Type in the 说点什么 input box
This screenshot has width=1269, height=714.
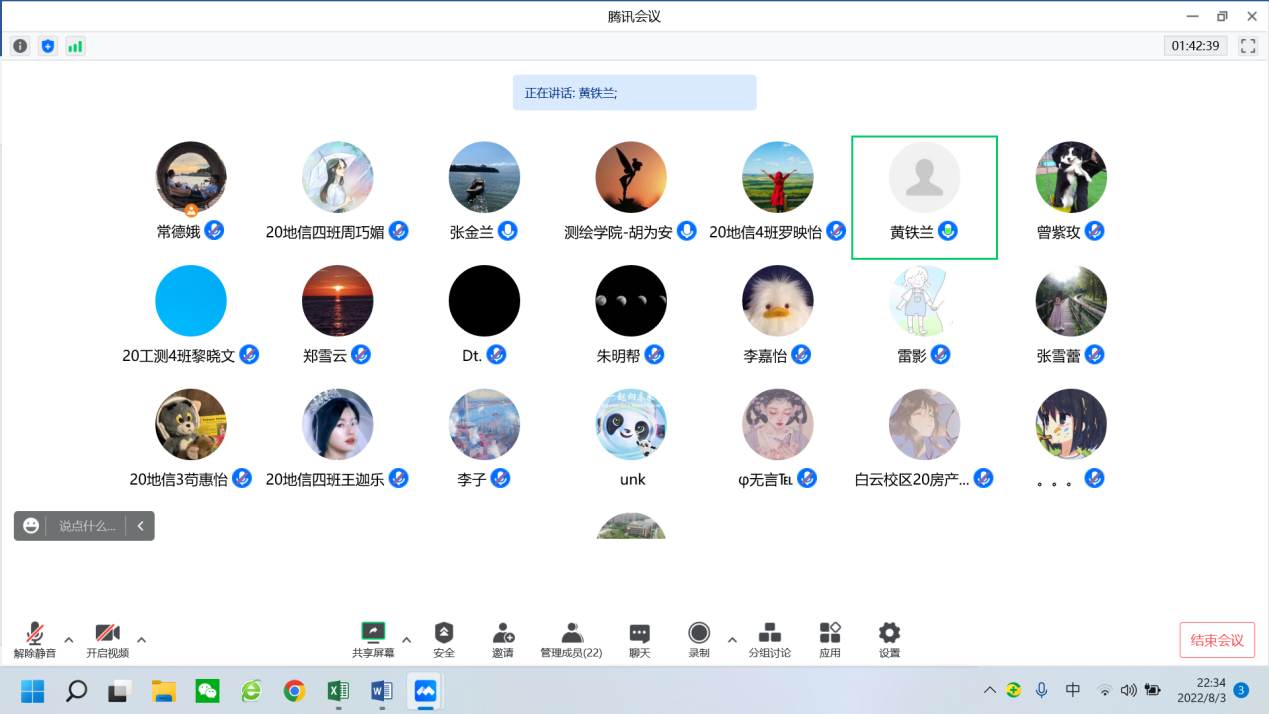pyautogui.click(x=87, y=526)
